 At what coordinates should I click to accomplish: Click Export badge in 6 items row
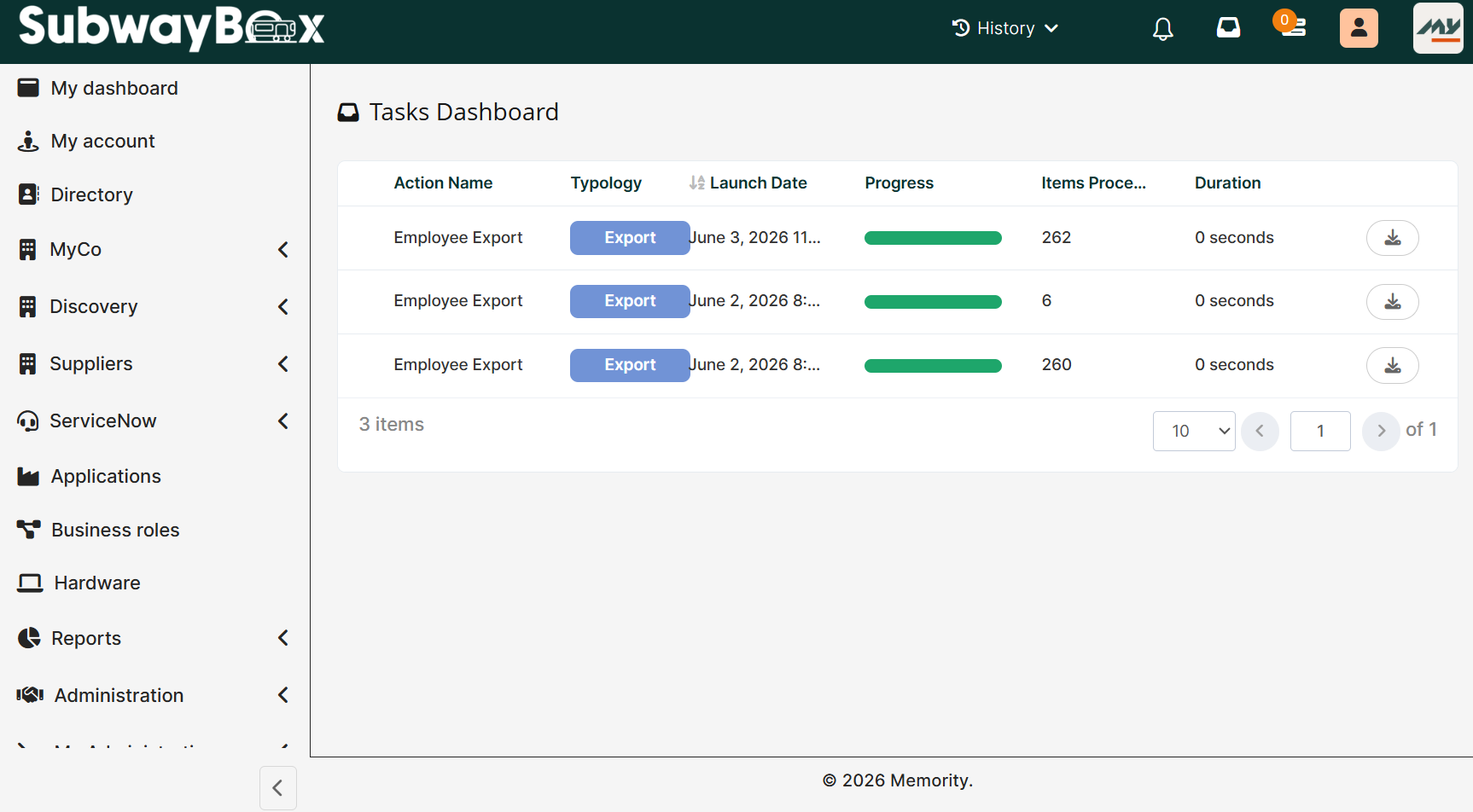click(x=630, y=301)
